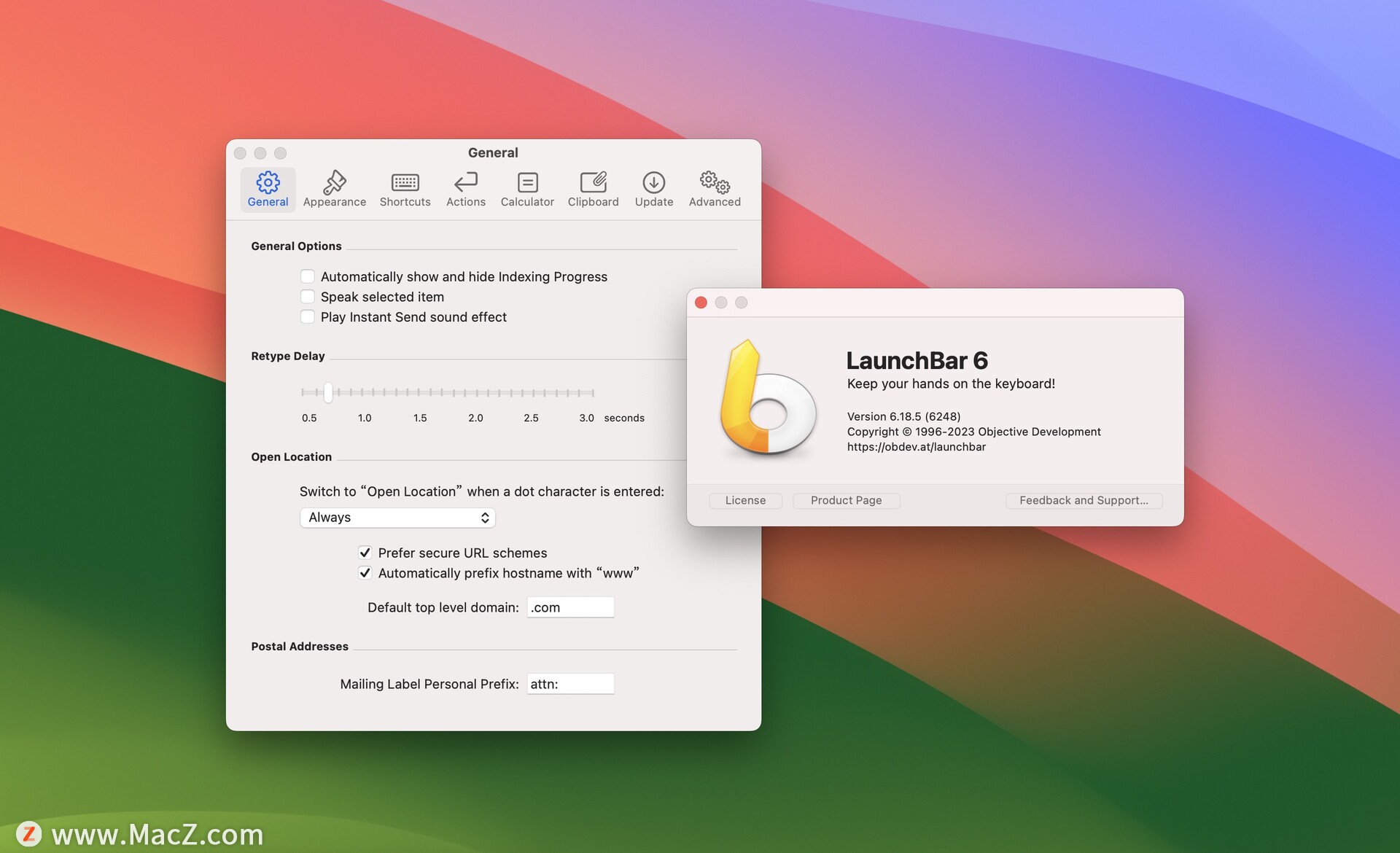Click the Mailing Label Personal Prefix field
Image resolution: width=1400 pixels, height=853 pixels.
click(570, 683)
